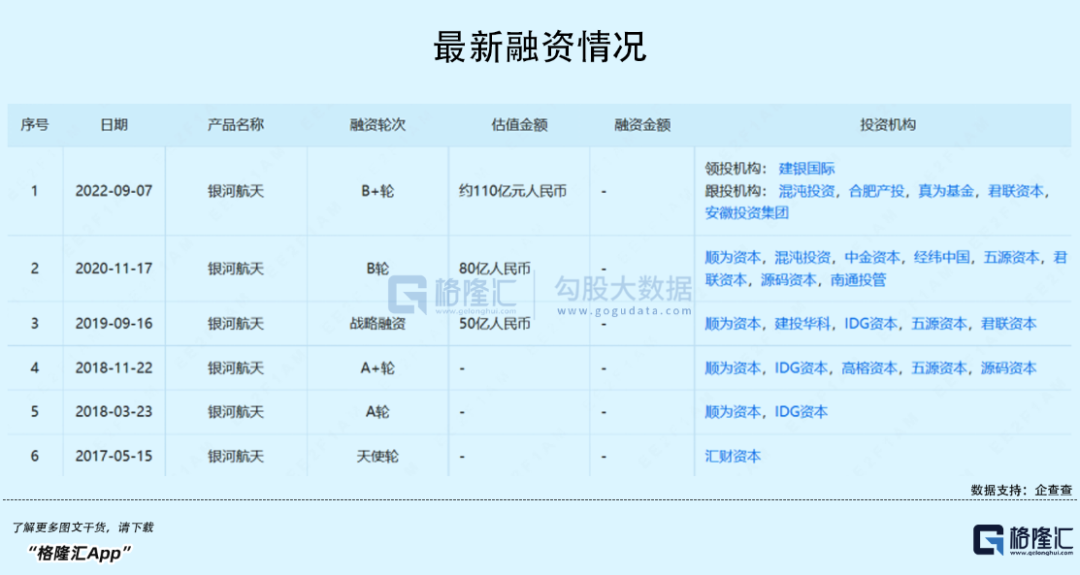1080x575 pixels.
Task: Select the date cell 2018-11-22
Action: point(114,368)
